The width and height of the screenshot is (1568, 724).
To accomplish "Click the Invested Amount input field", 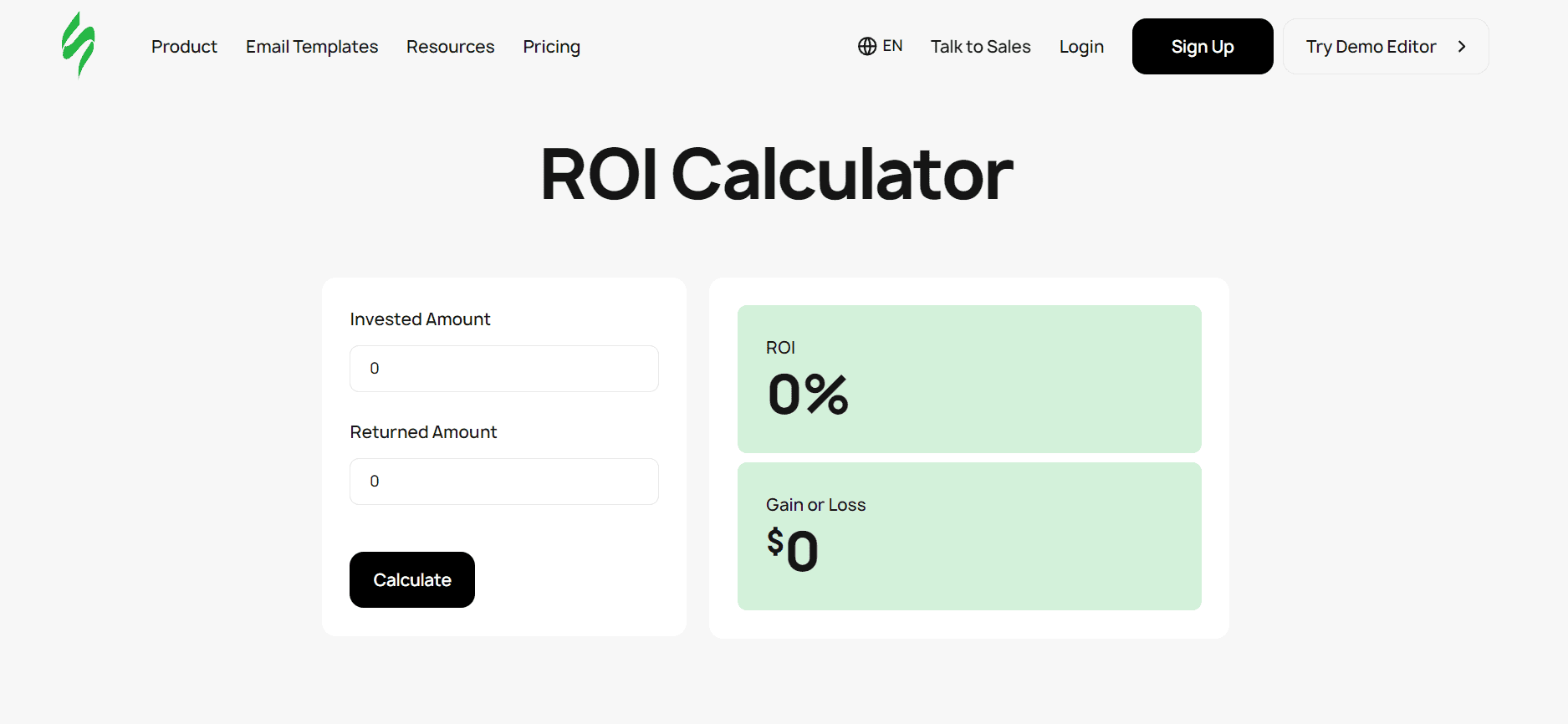I will click(x=503, y=368).
